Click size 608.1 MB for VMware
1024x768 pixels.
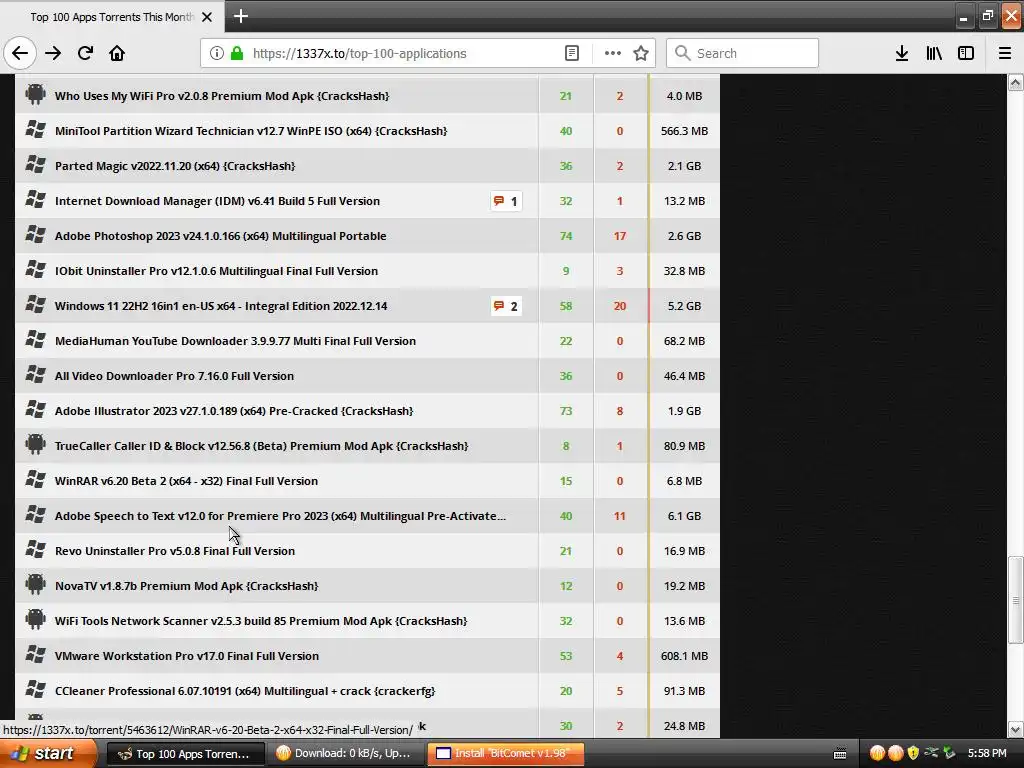684,656
